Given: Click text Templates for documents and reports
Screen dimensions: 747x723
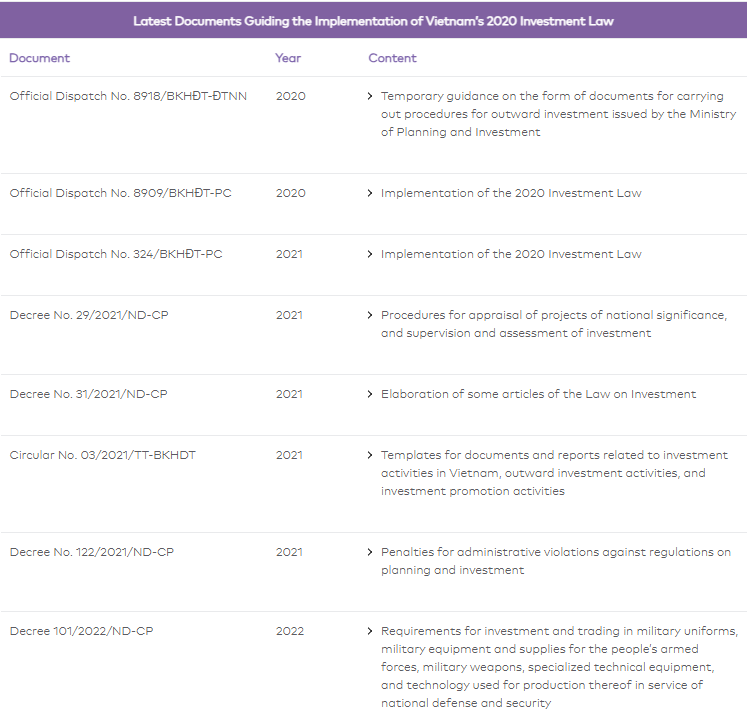Looking at the screenshot, I should (x=555, y=473).
